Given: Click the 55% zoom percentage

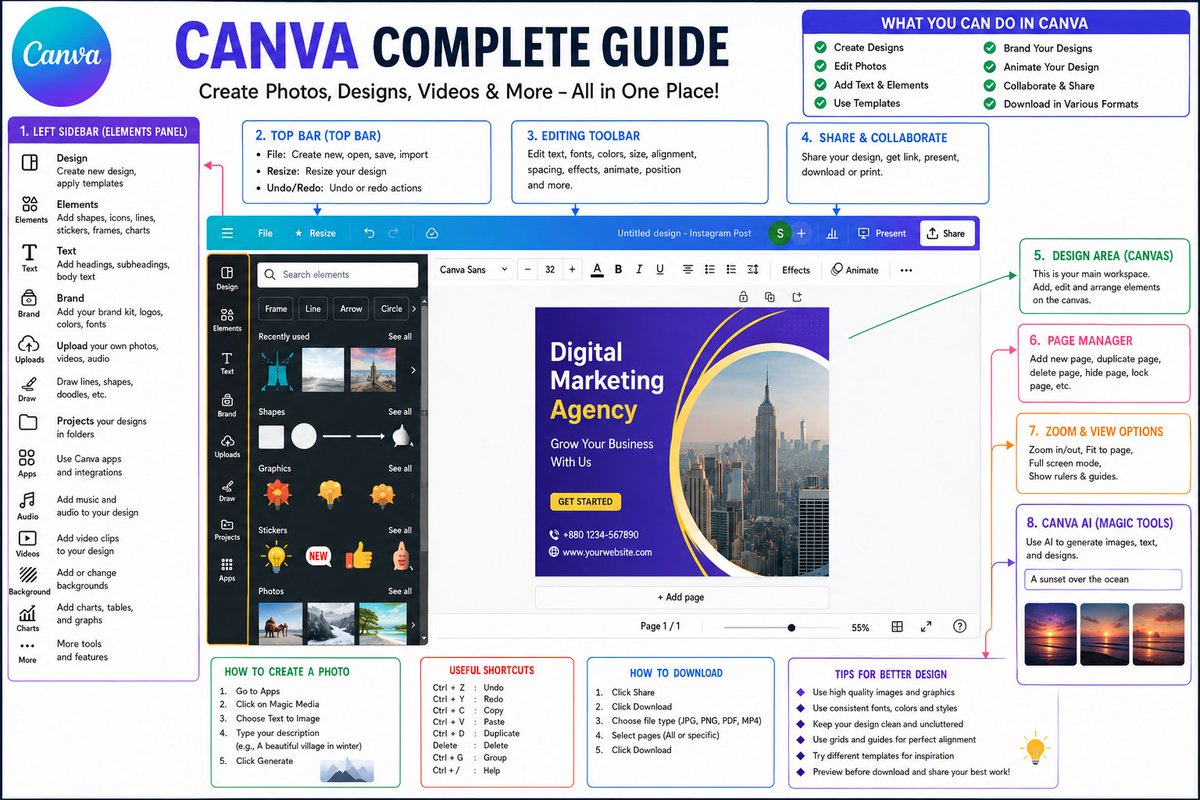Looking at the screenshot, I should (x=860, y=628).
